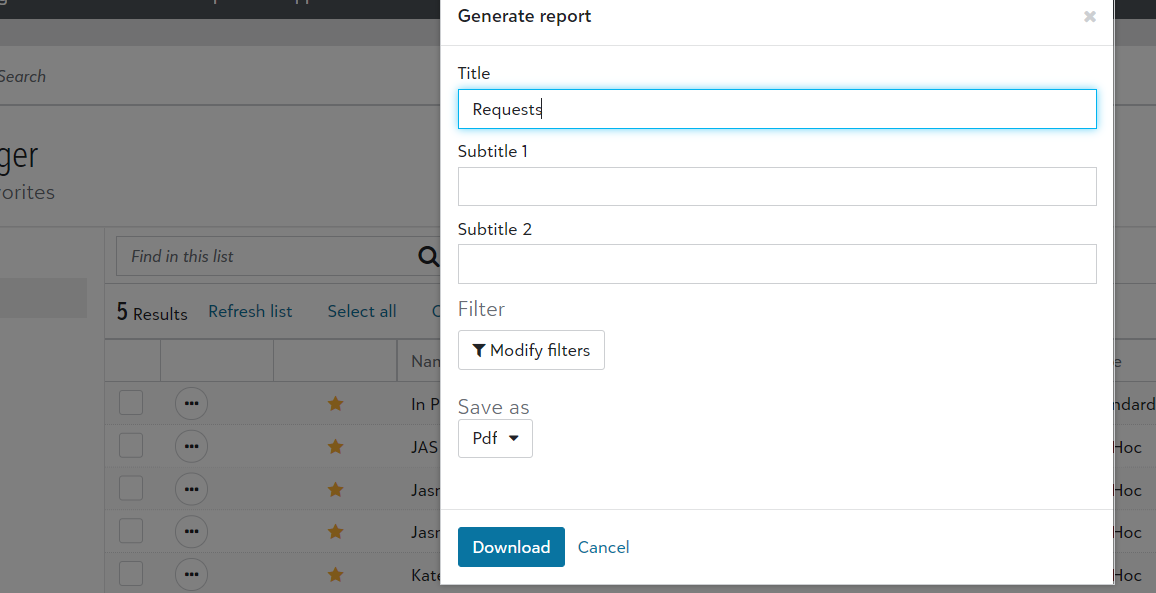Tick the checkbox in the first row

coord(131,404)
